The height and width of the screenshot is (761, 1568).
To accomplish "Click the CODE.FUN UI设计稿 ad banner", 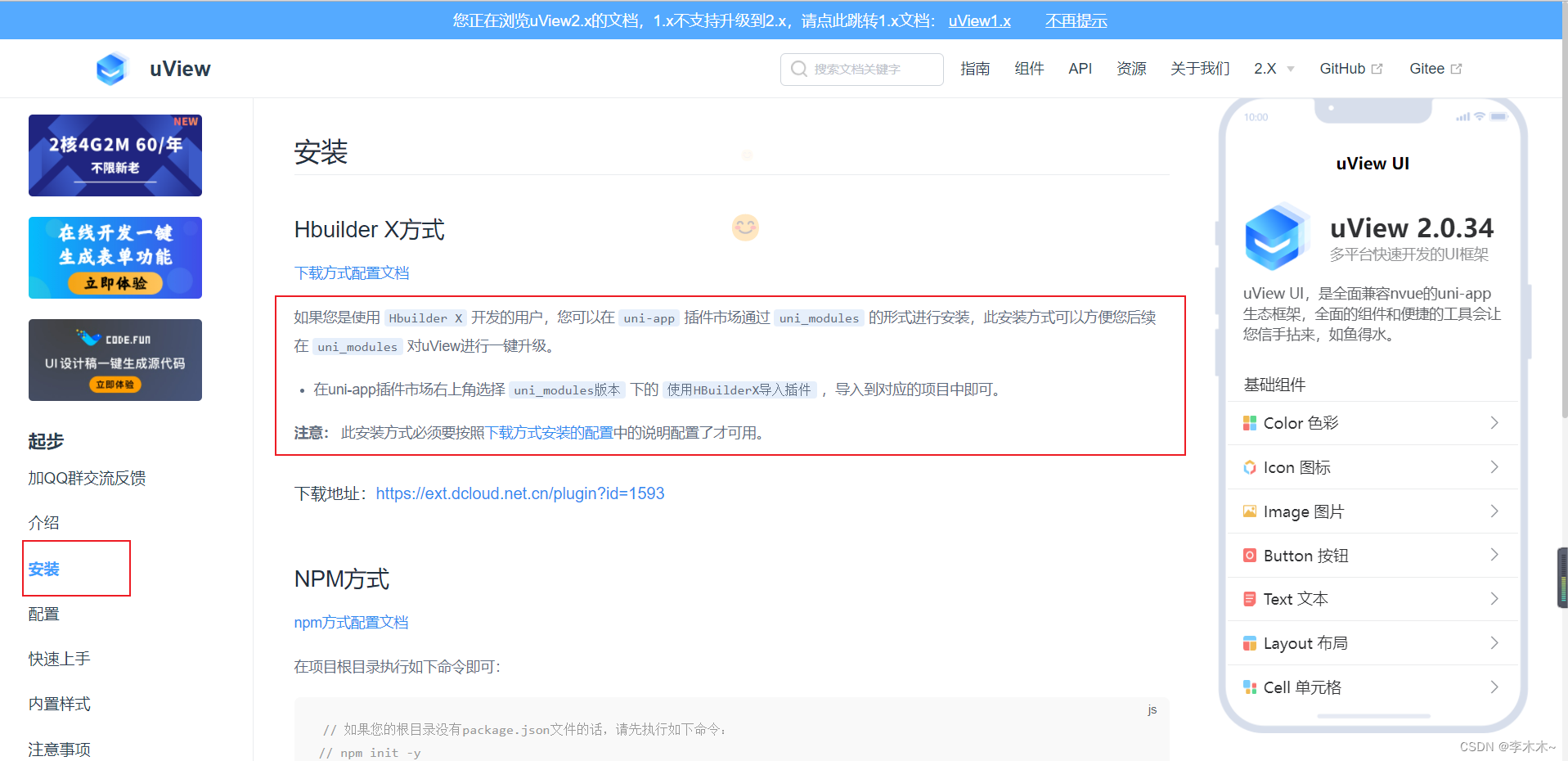I will click(x=115, y=360).
